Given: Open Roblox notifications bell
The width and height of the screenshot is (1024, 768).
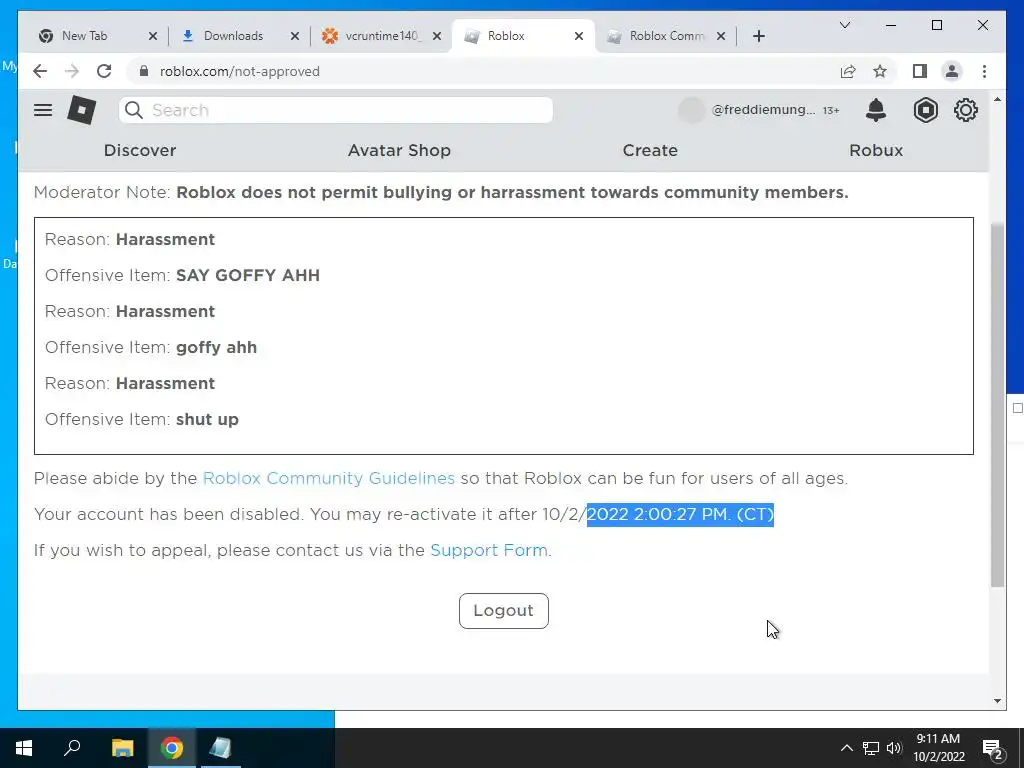Looking at the screenshot, I should click(x=876, y=110).
